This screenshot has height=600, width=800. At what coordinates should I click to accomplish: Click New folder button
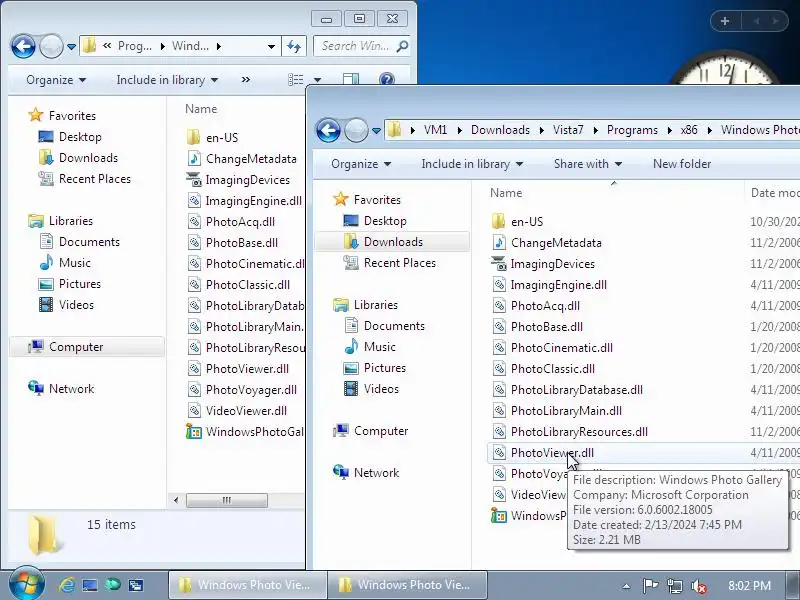pos(682,164)
